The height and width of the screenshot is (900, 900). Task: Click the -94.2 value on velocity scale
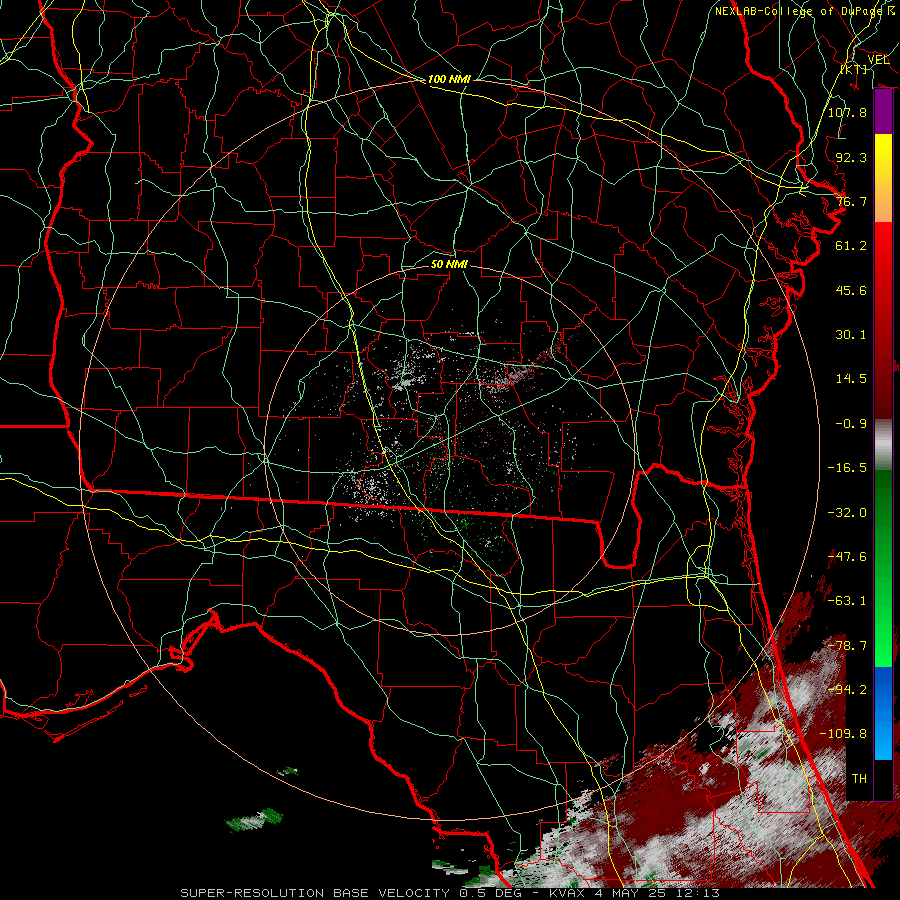click(x=847, y=690)
